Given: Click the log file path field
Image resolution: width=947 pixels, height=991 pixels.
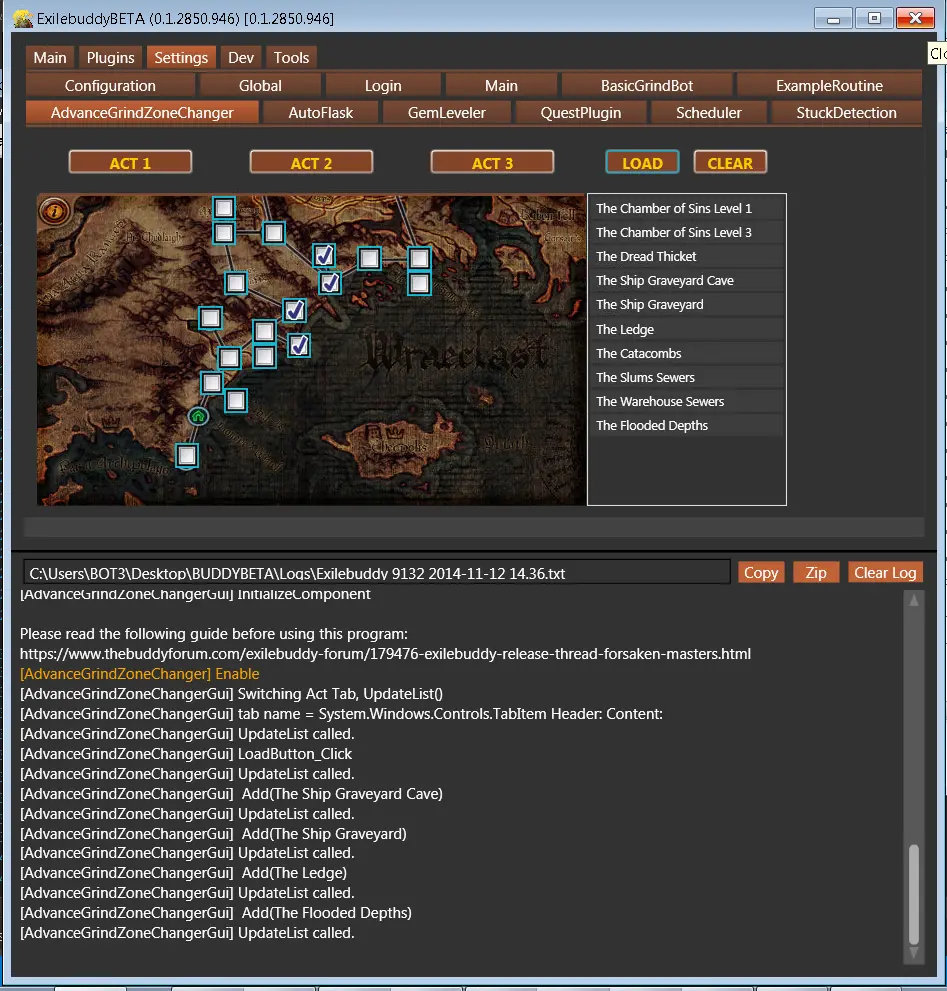Looking at the screenshot, I should point(377,574).
